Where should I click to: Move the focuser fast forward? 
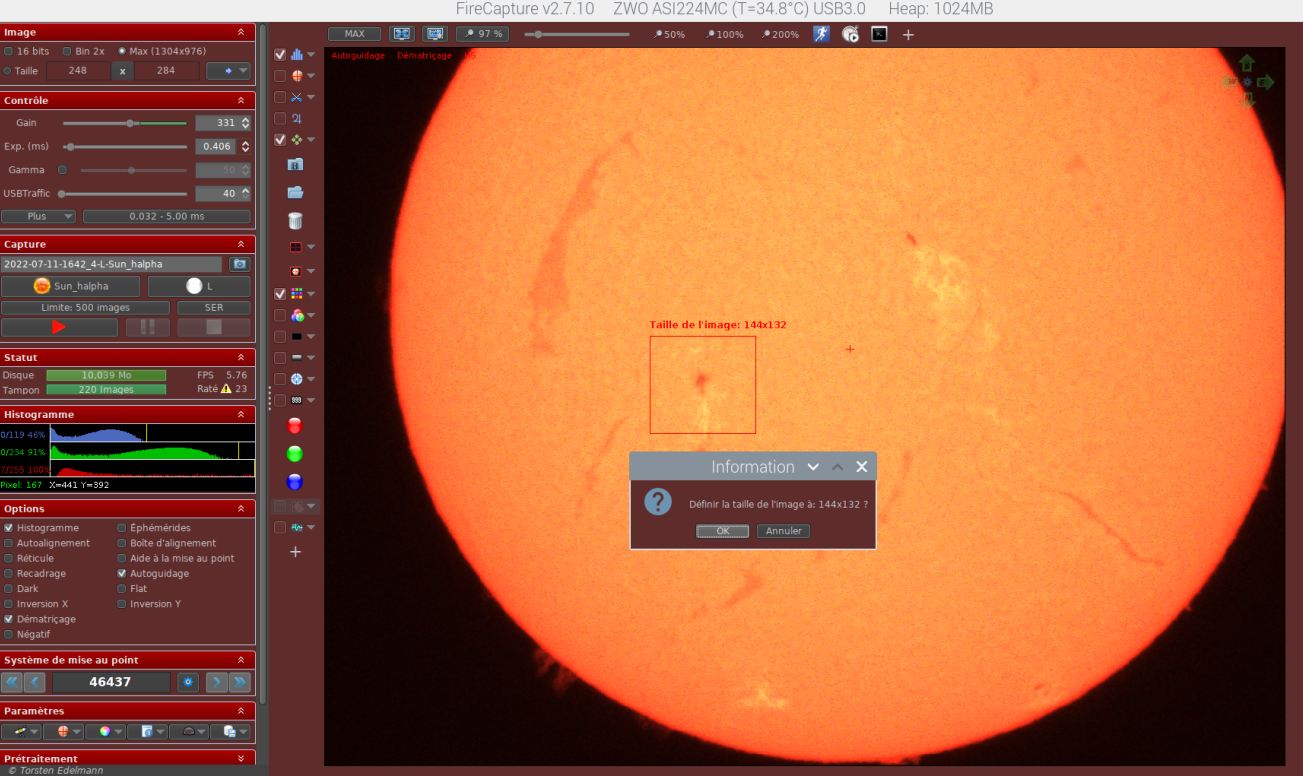[x=239, y=682]
